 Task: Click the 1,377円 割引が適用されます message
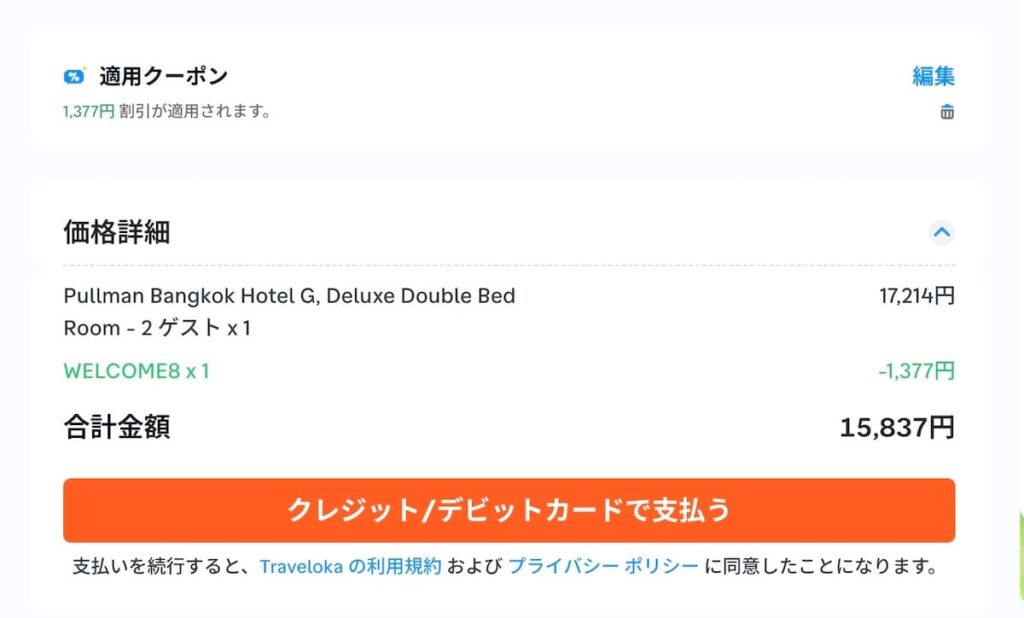(167, 111)
